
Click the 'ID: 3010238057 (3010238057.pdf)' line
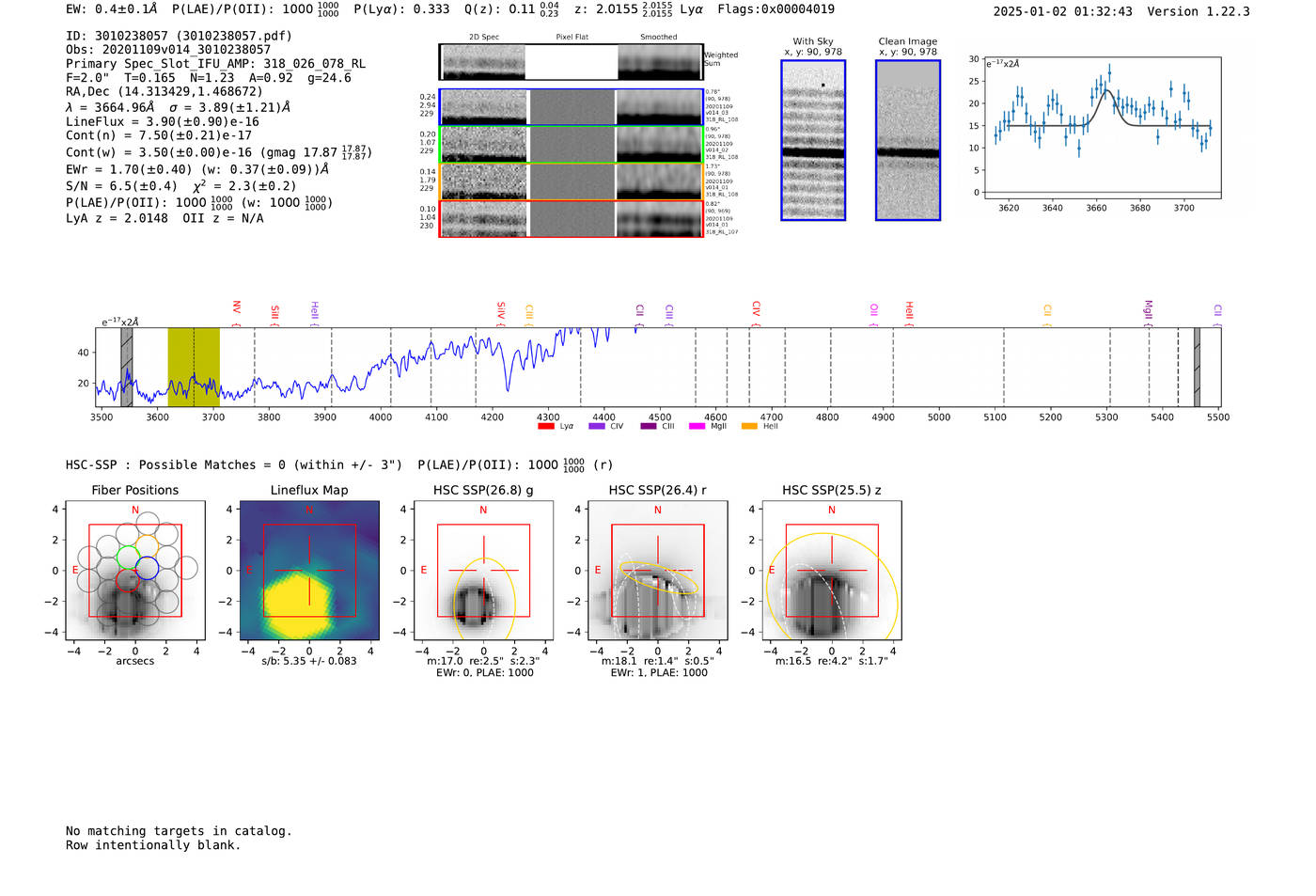tap(179, 36)
